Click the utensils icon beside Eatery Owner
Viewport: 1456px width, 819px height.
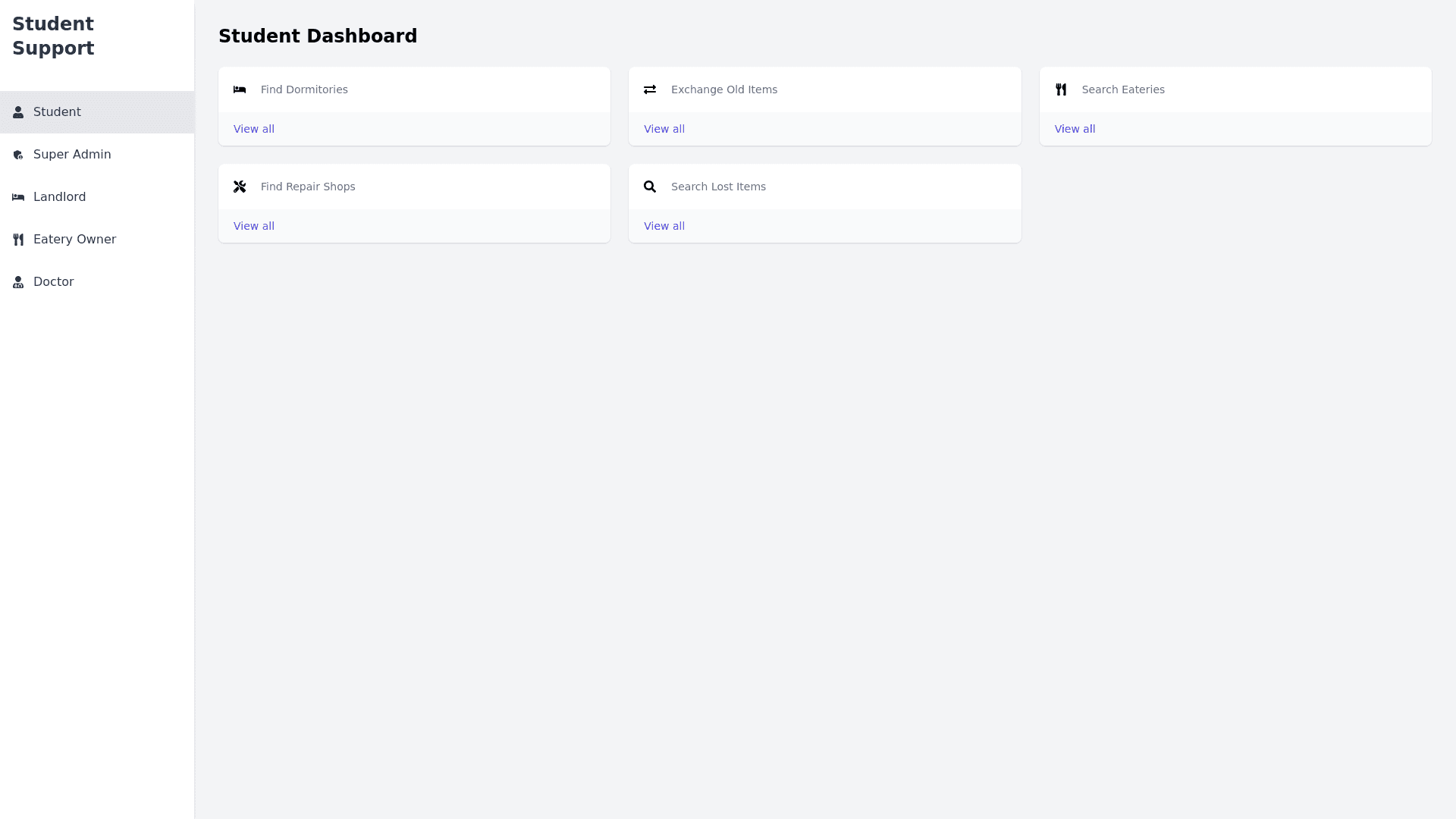[18, 240]
